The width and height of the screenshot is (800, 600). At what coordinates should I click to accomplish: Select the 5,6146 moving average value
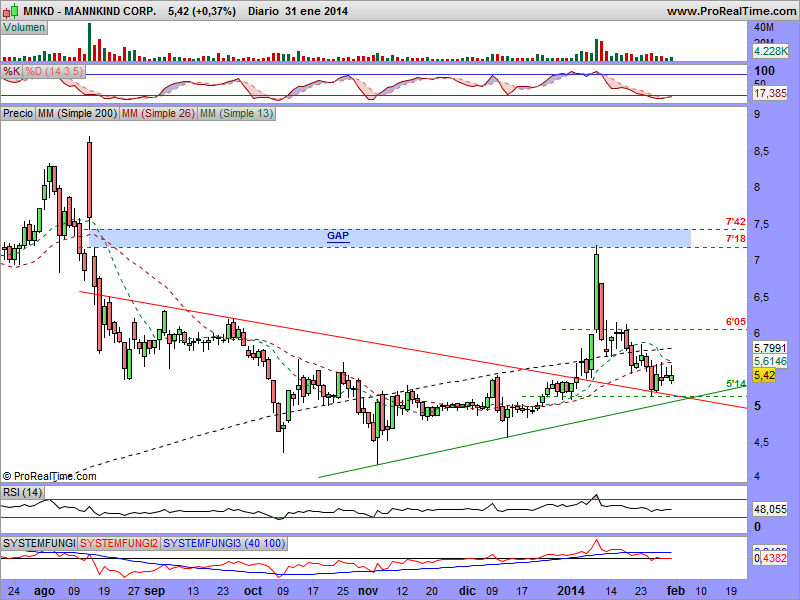[x=770, y=361]
